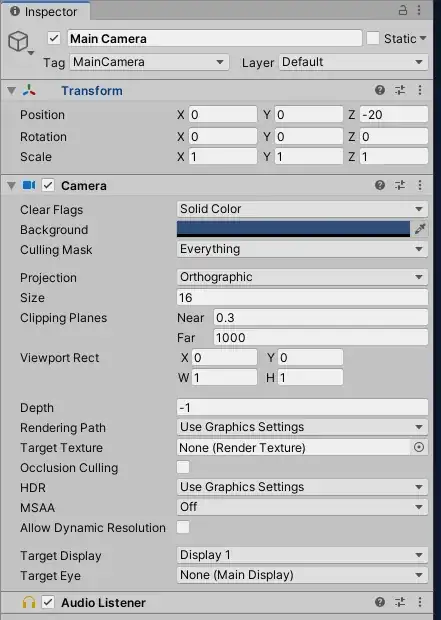Open Audio Listener help reference

[x=380, y=602]
